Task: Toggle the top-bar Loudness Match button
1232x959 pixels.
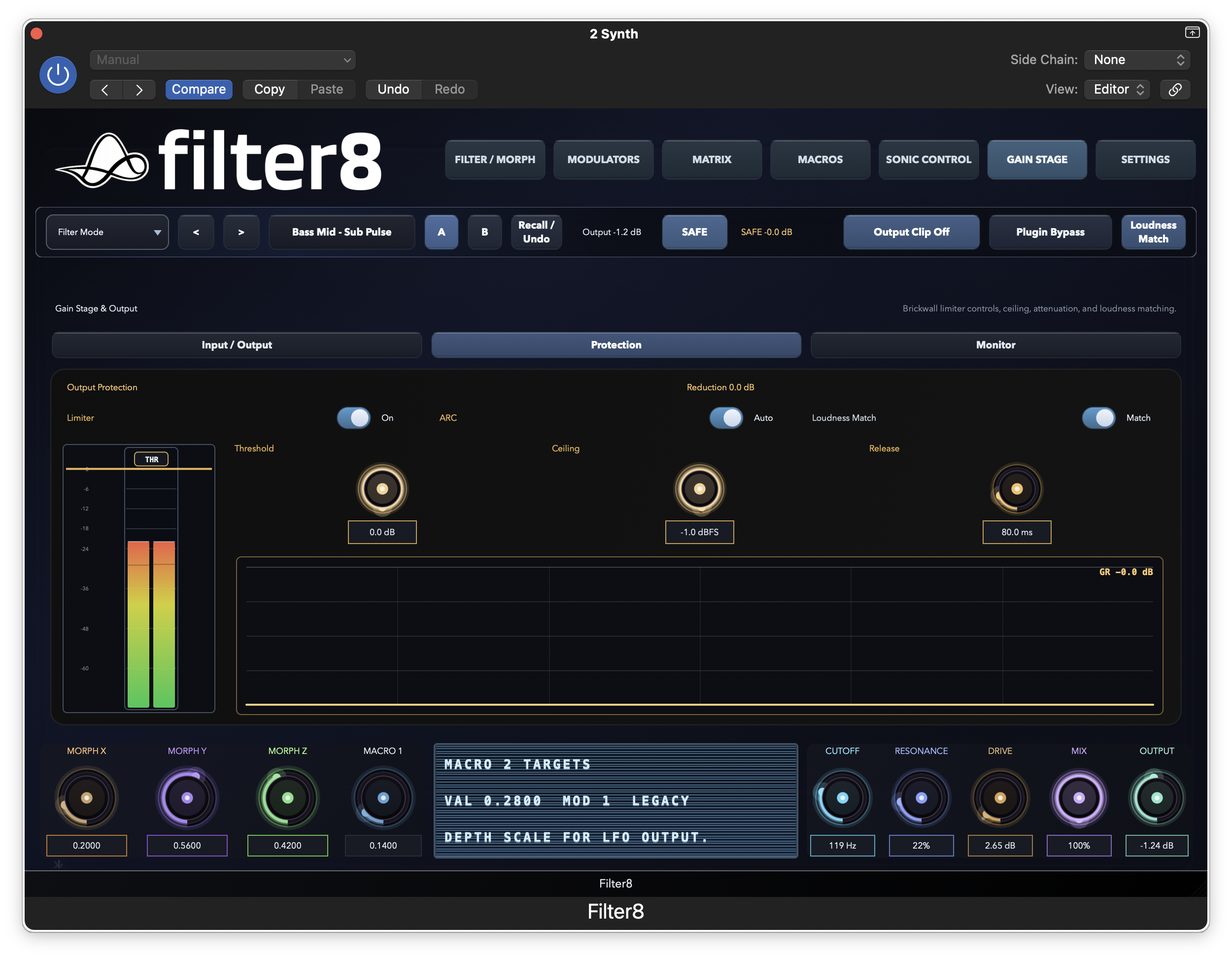Action: tap(1153, 232)
